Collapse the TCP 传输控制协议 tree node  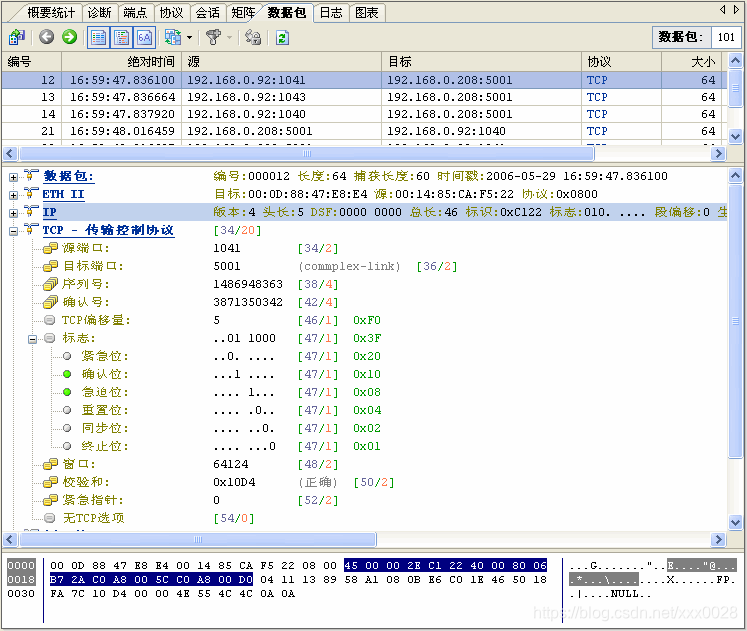tap(13, 231)
